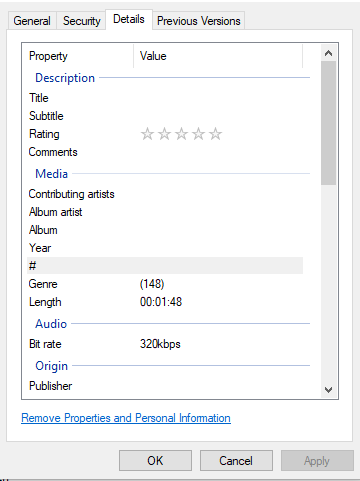Viewport: 360px width, 481px height.
Task: Click the Cancel button
Action: coord(236,461)
